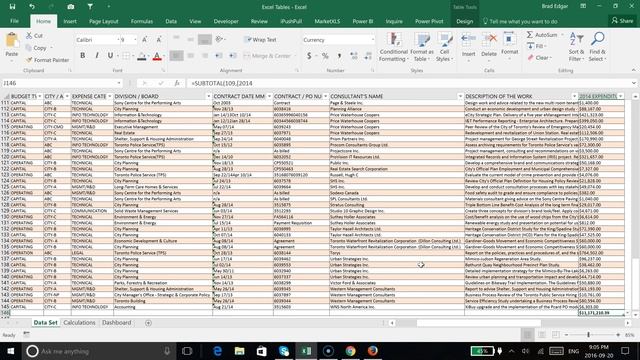
Task: Open the Dashboard sheet tab
Action: coord(117,322)
